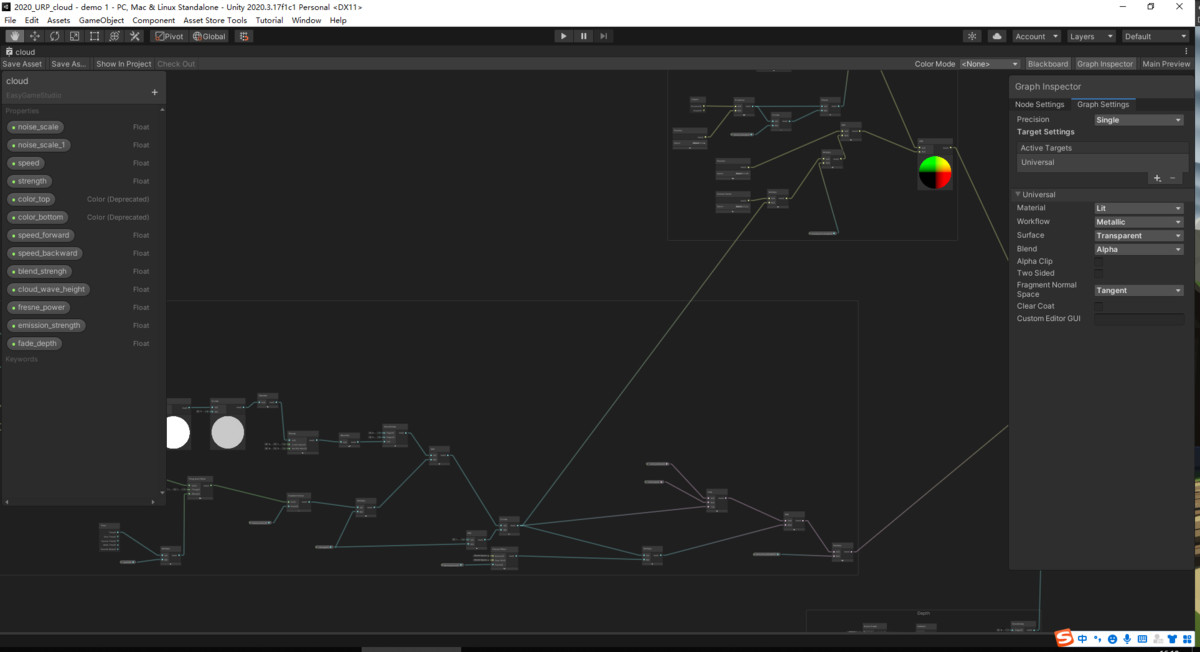Switch to the Graph Settings tab
Screen dimensions: 1200x652
[1103, 104]
